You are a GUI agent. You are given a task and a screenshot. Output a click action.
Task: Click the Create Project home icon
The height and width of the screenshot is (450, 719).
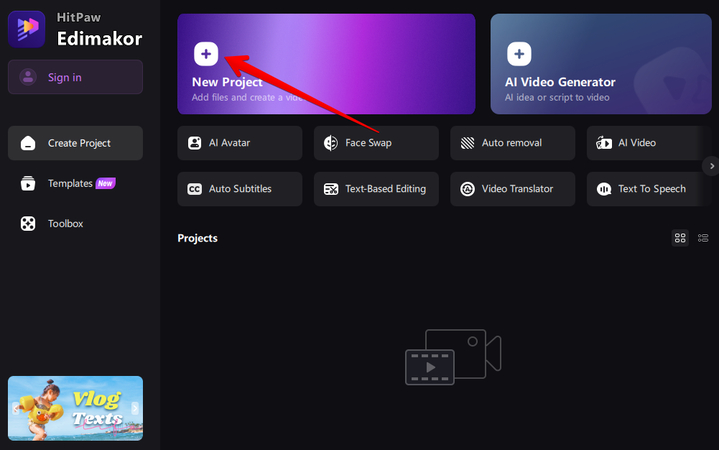coord(28,143)
